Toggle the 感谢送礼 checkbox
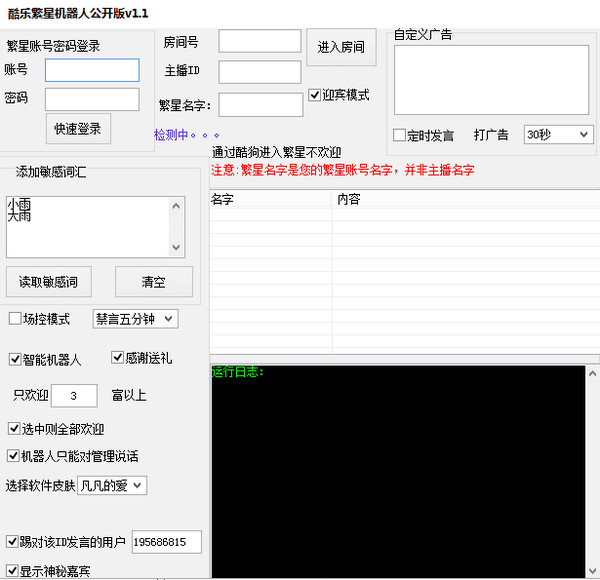The width and height of the screenshot is (600, 580). point(118,358)
